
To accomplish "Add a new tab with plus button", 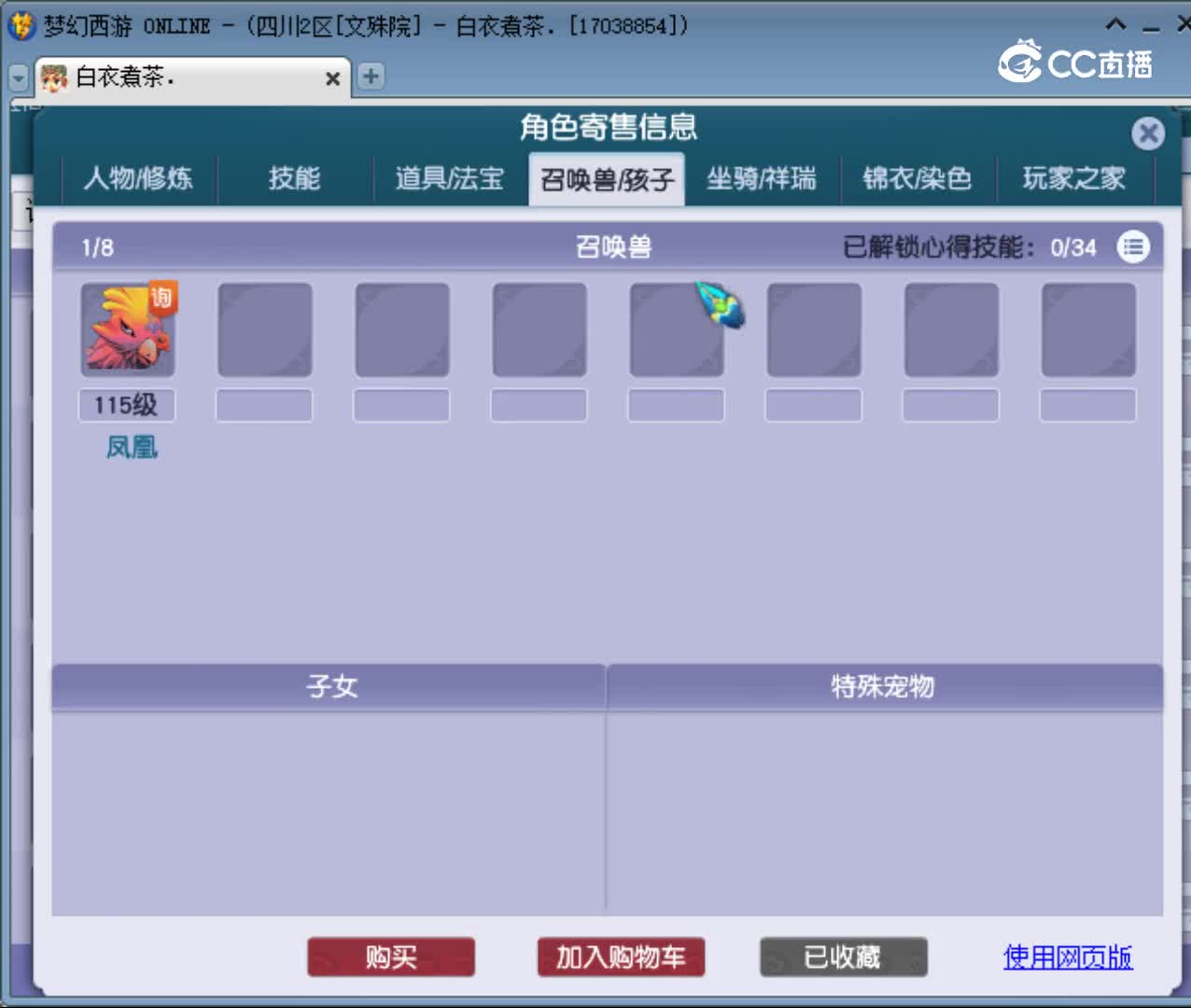I will 371,77.
